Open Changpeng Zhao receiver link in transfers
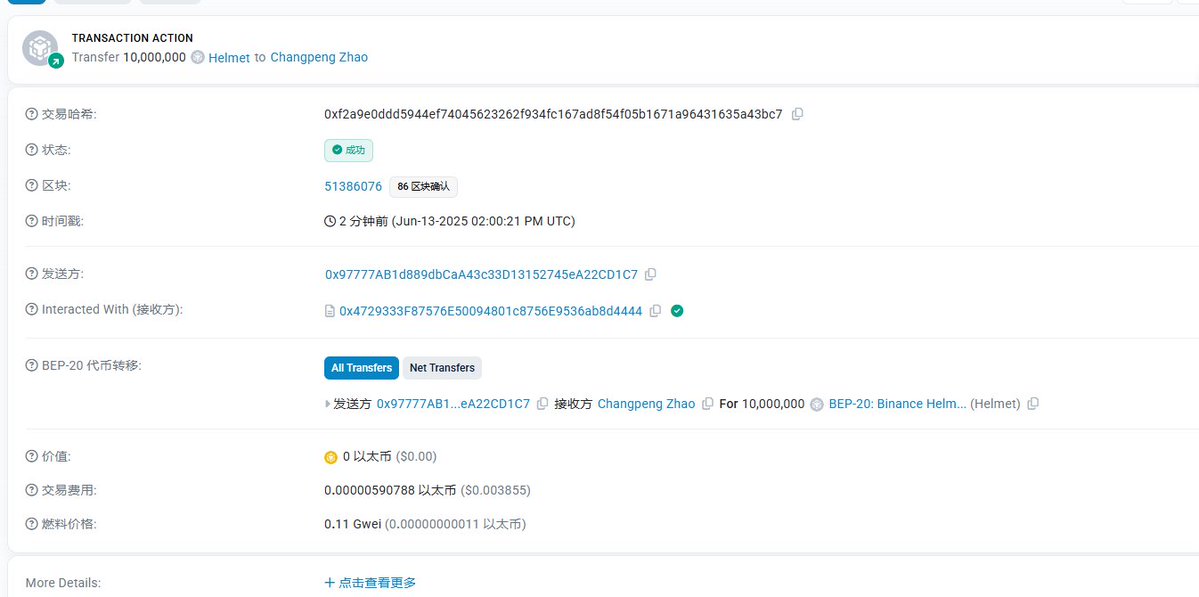Image resolution: width=1199 pixels, height=597 pixels. tap(646, 404)
